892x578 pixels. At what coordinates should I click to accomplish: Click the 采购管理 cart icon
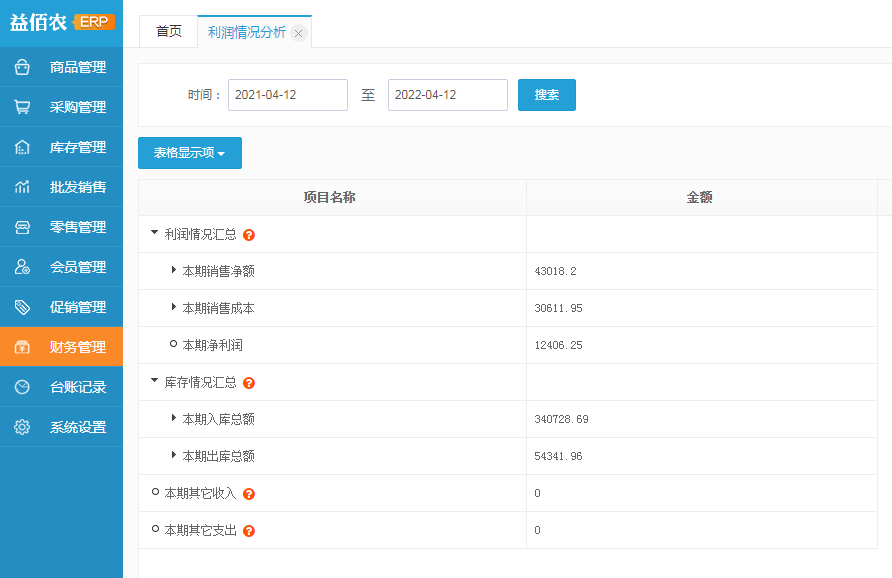(22, 107)
